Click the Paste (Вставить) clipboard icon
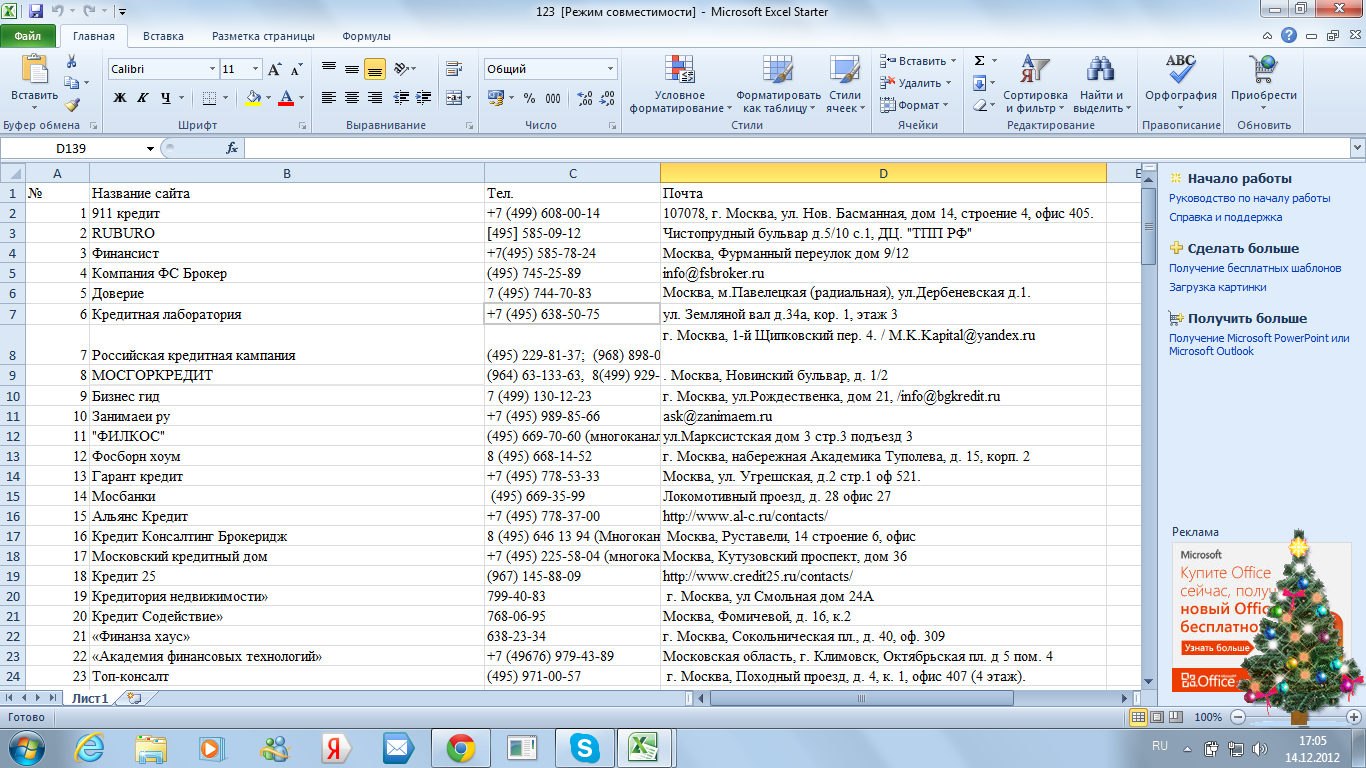The width and height of the screenshot is (1366, 768). point(34,70)
